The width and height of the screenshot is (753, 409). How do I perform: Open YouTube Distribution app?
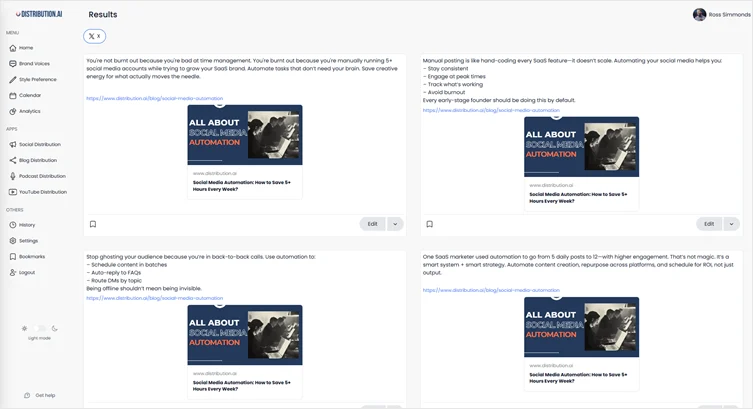click(x=42, y=192)
